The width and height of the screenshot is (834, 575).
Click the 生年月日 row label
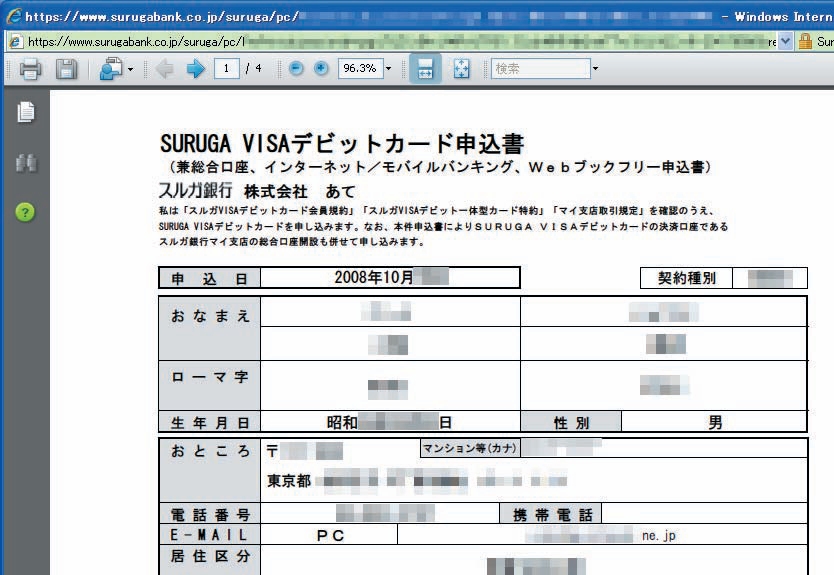point(210,422)
